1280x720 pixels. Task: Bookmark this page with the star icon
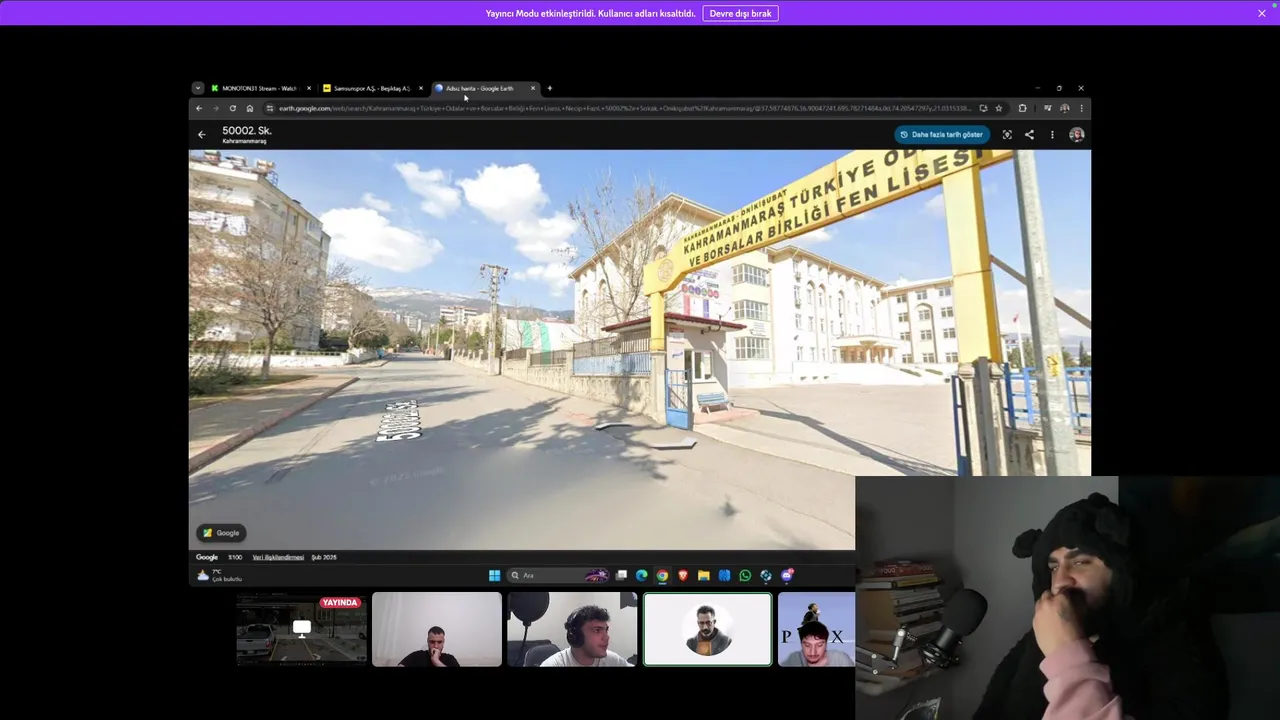(x=999, y=108)
